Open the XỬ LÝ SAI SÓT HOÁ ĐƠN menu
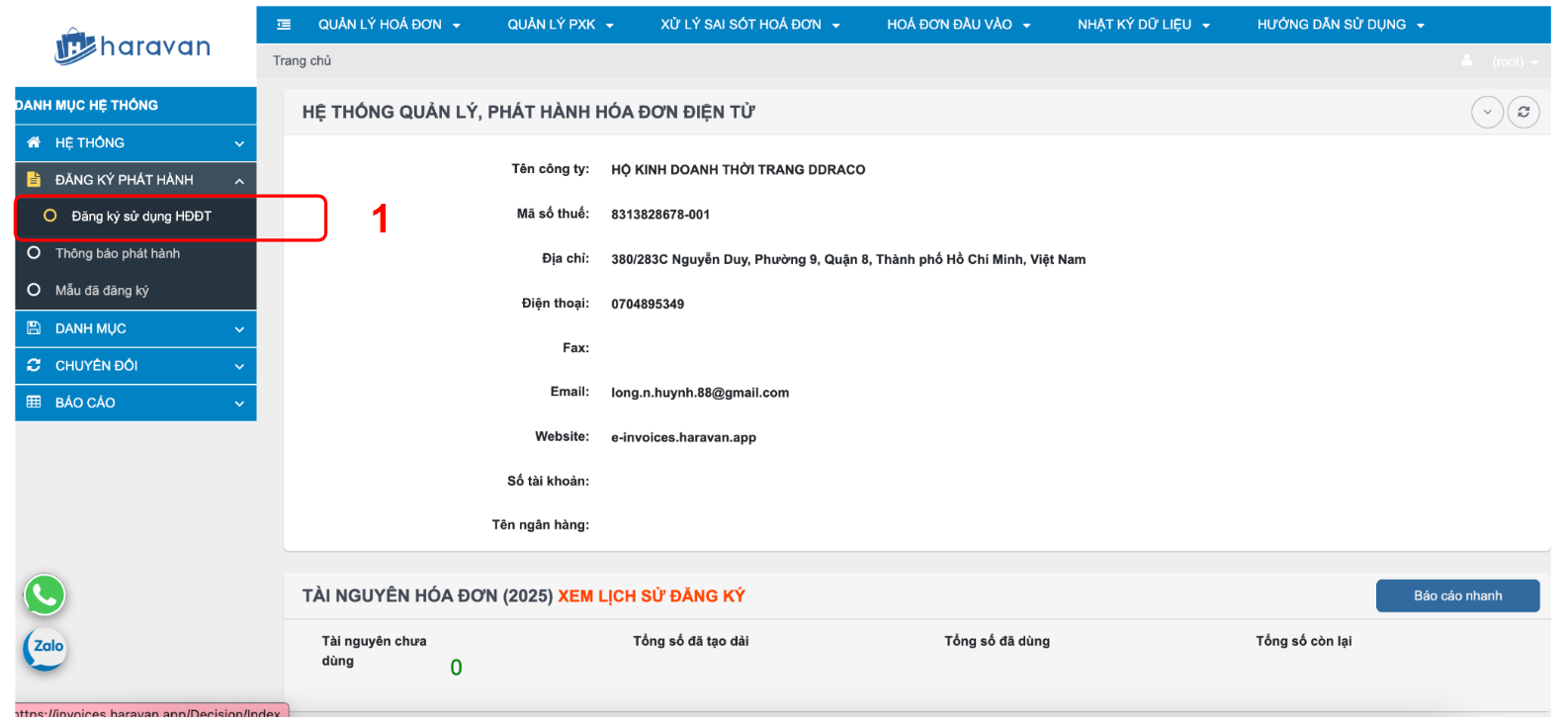1568x725 pixels. (750, 25)
